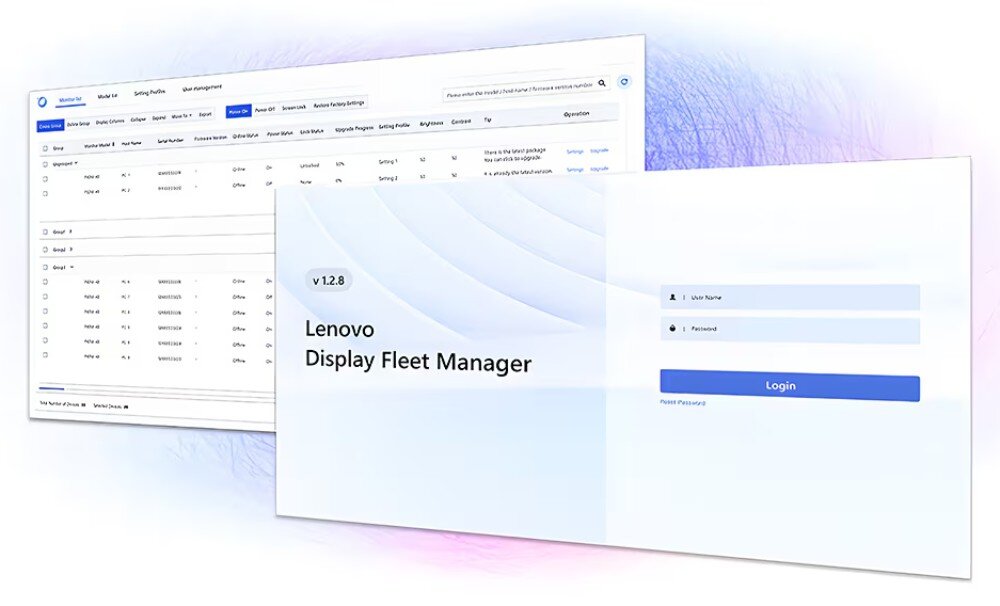Image resolution: width=1000 pixels, height=606 pixels.
Task: Collapse the Ungrouped group arrow
Action: pos(77,163)
